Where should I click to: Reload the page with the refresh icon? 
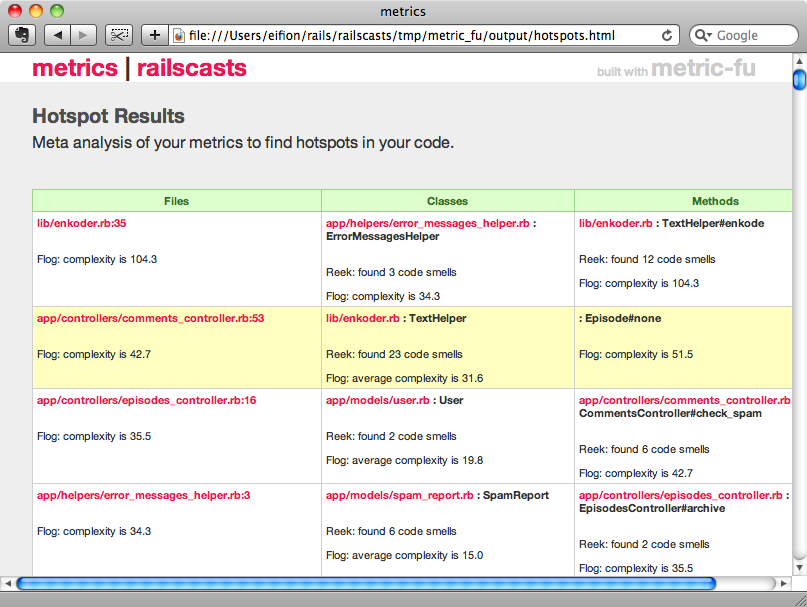coord(666,35)
